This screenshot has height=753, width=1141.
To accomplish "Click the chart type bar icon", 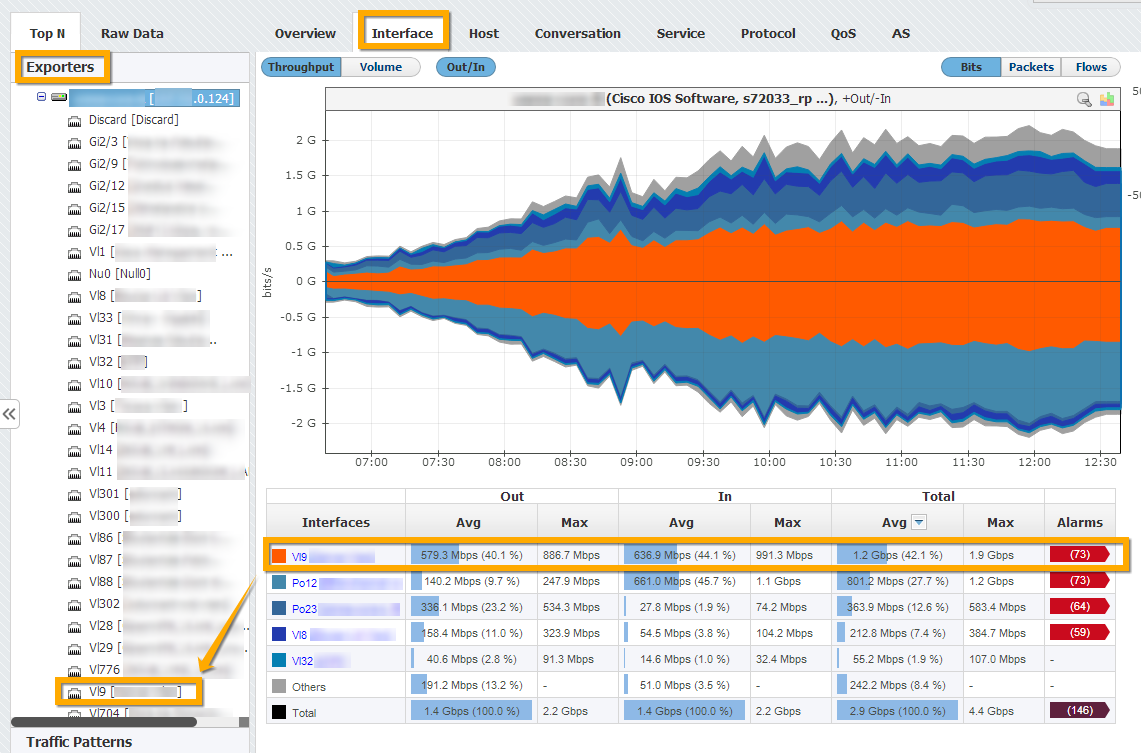I will coord(1107,99).
